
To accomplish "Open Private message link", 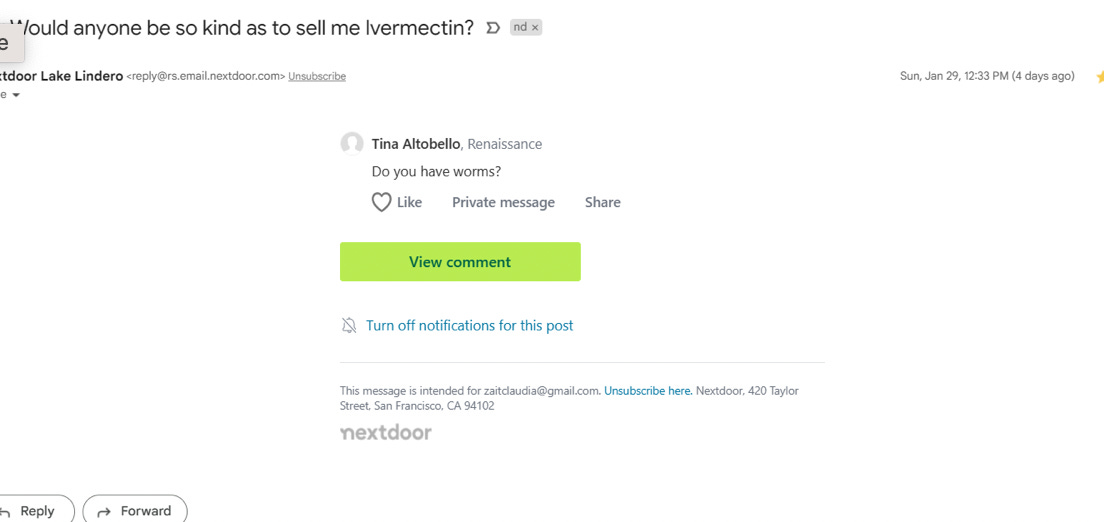I will [503, 203].
